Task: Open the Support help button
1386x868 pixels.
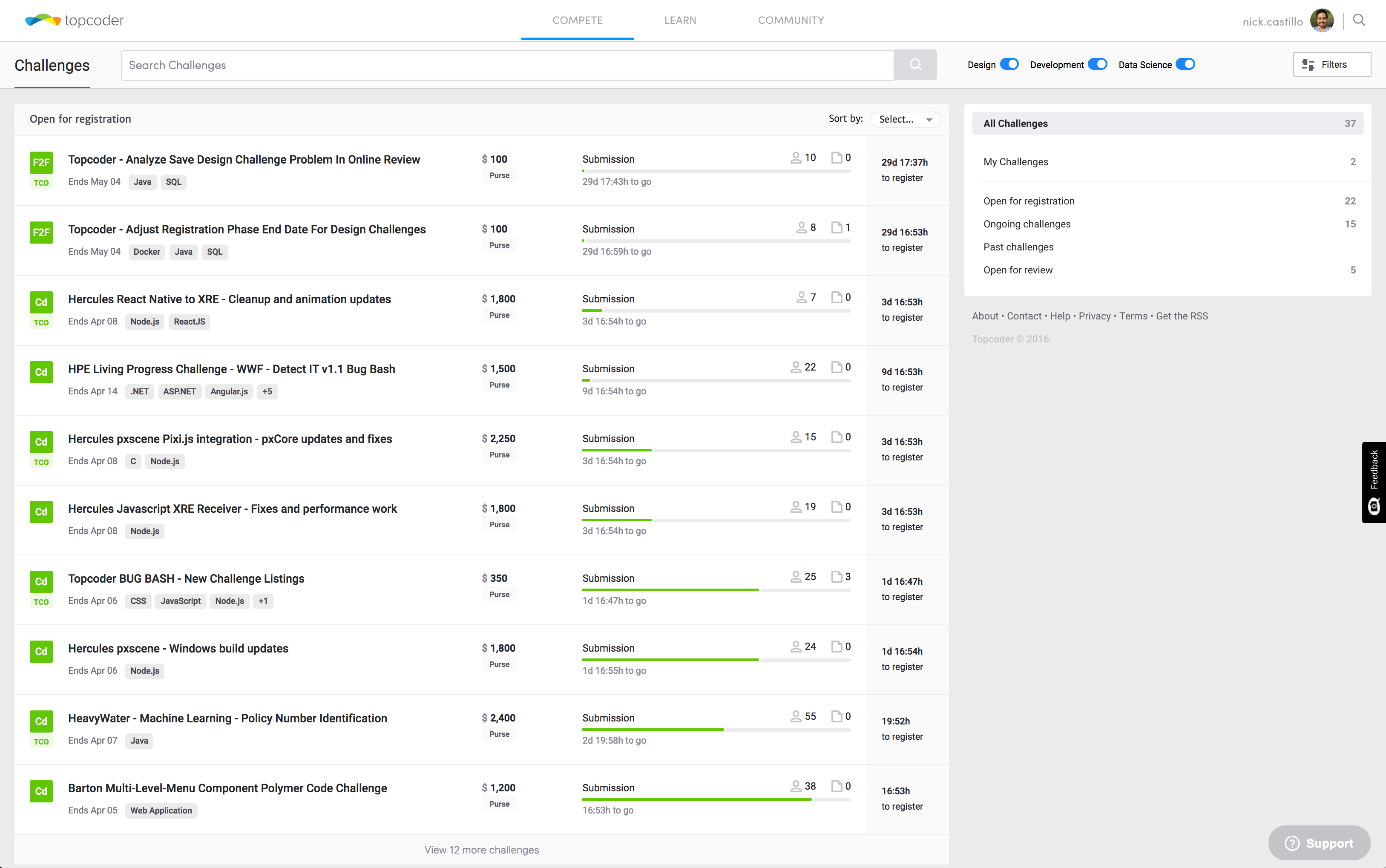Action: (1319, 843)
